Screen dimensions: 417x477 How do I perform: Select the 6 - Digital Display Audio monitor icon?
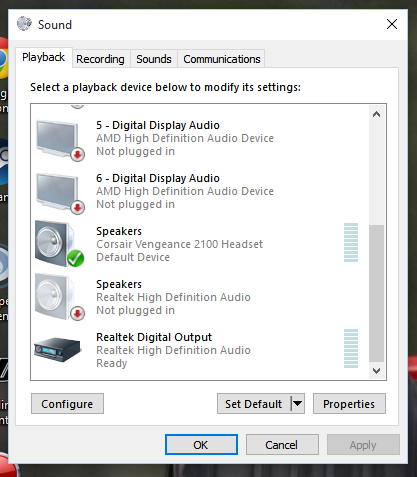click(x=59, y=193)
